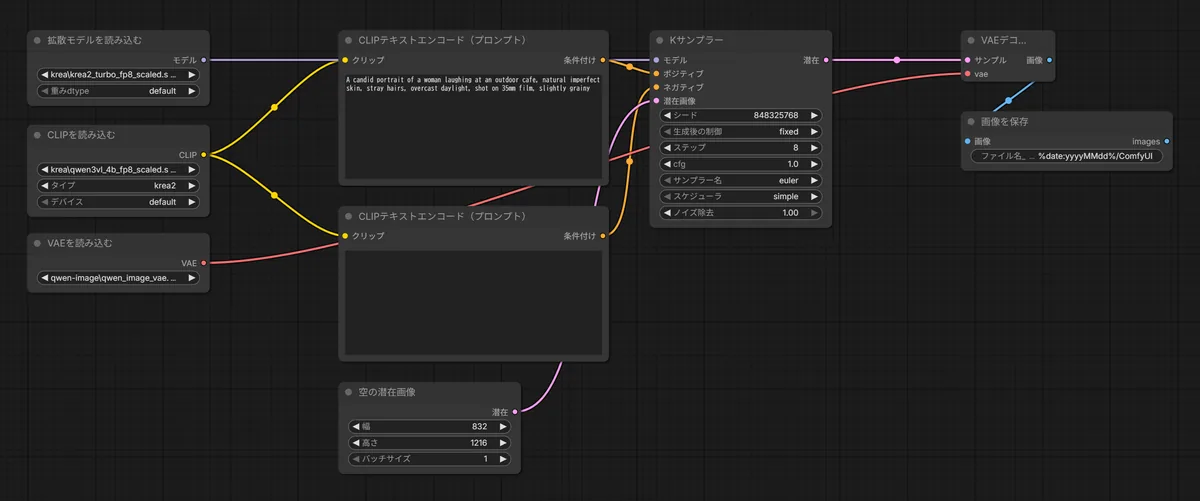This screenshot has height=501, width=1200.
Task: Click the 画像 input port on 画像を保存
Action: coord(967,141)
